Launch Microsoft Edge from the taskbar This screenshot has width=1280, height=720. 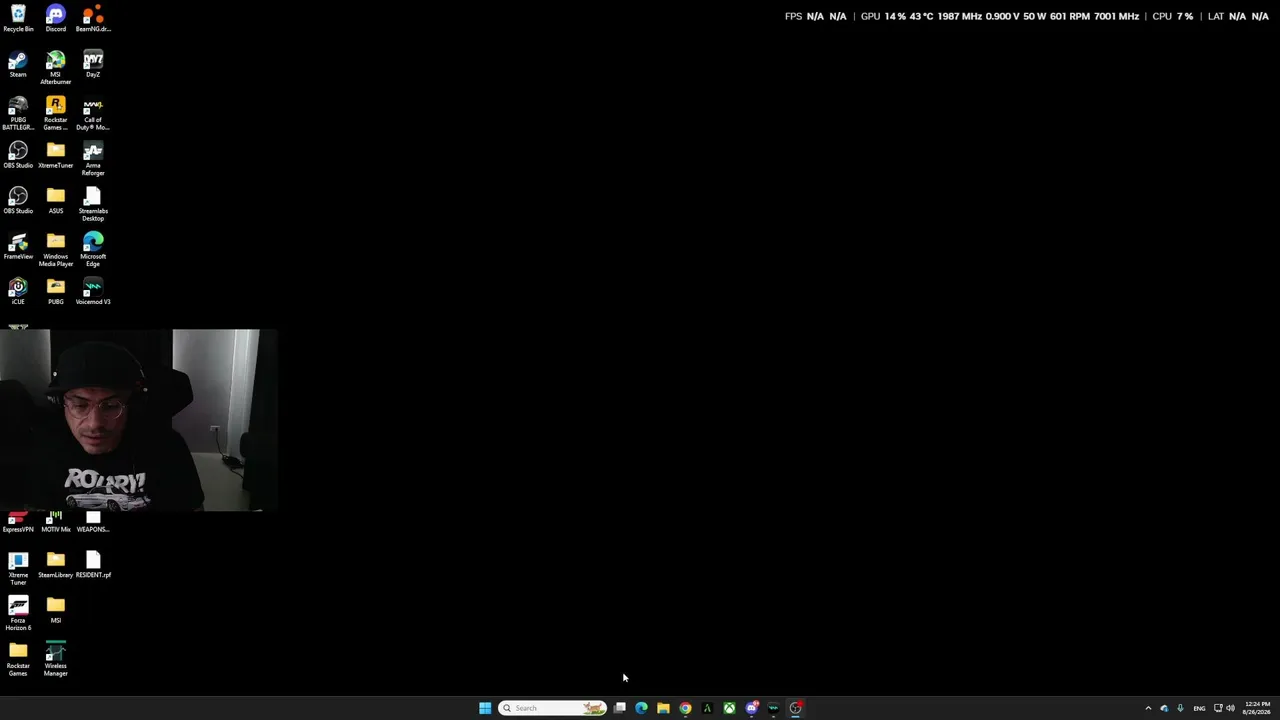coord(641,708)
